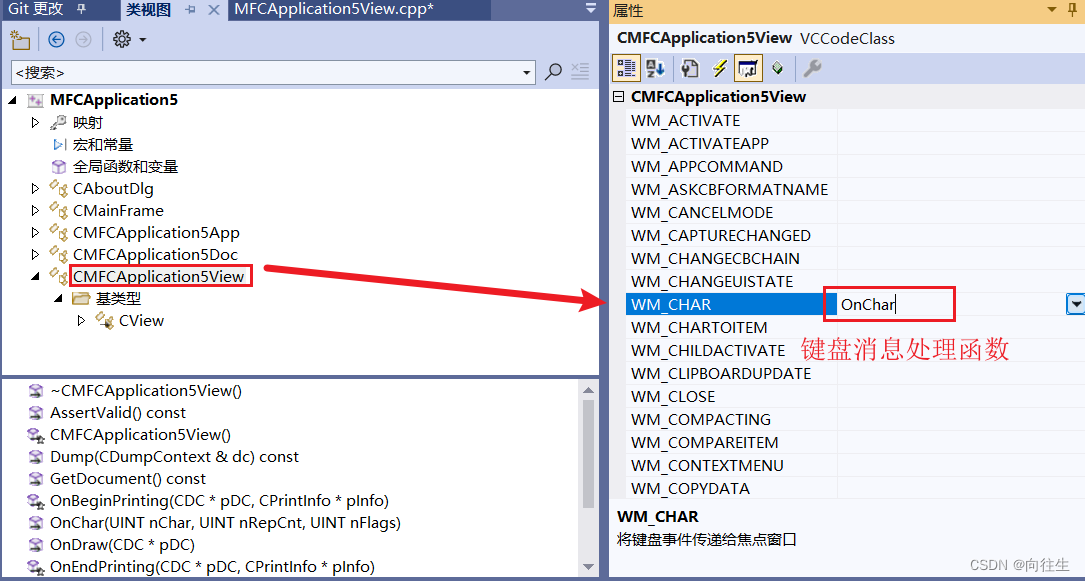Select the OnBeginPrinting member
Viewport: 1085px width, 581px height.
(219, 501)
